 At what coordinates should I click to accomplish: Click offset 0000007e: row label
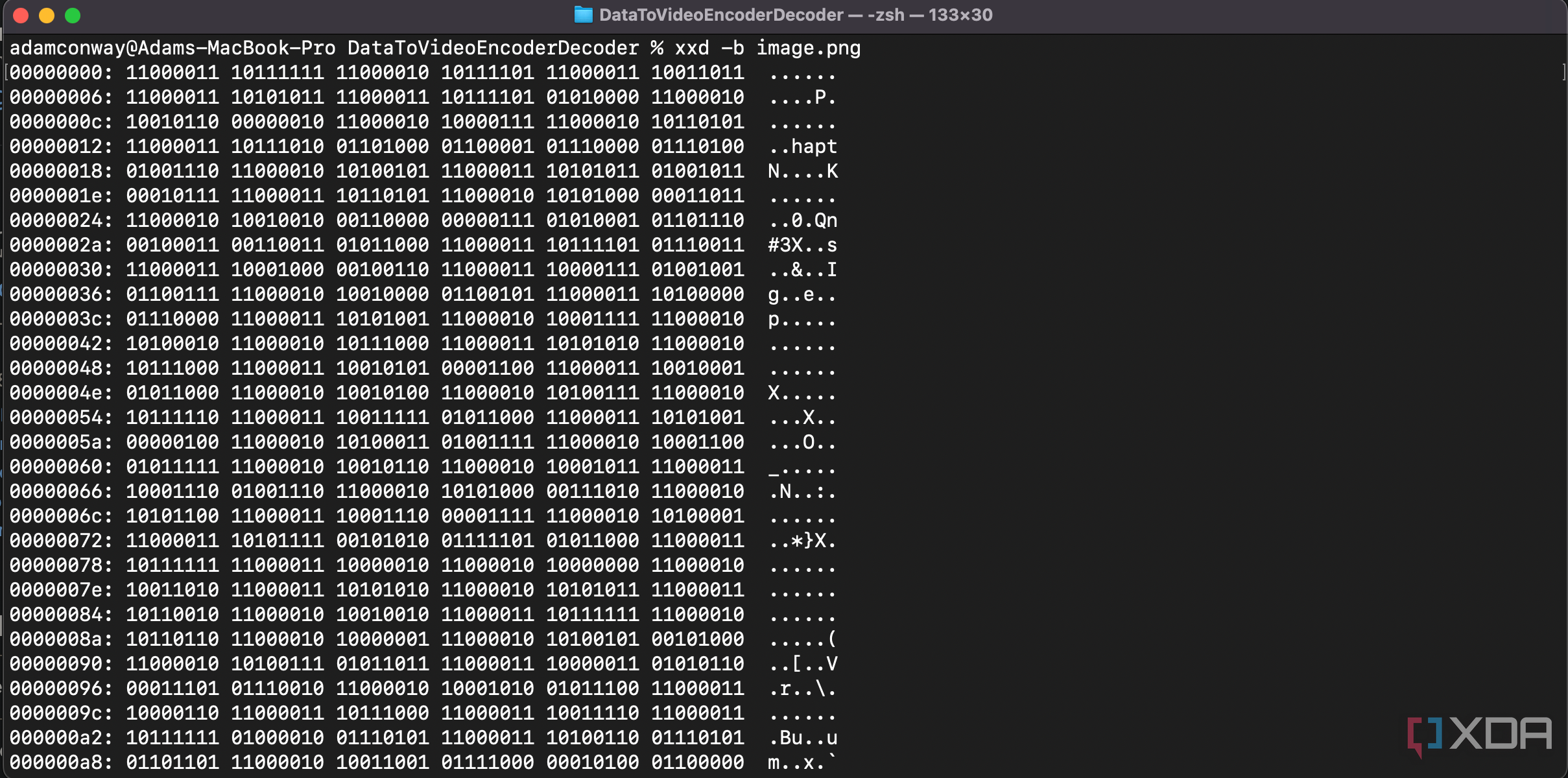point(62,590)
